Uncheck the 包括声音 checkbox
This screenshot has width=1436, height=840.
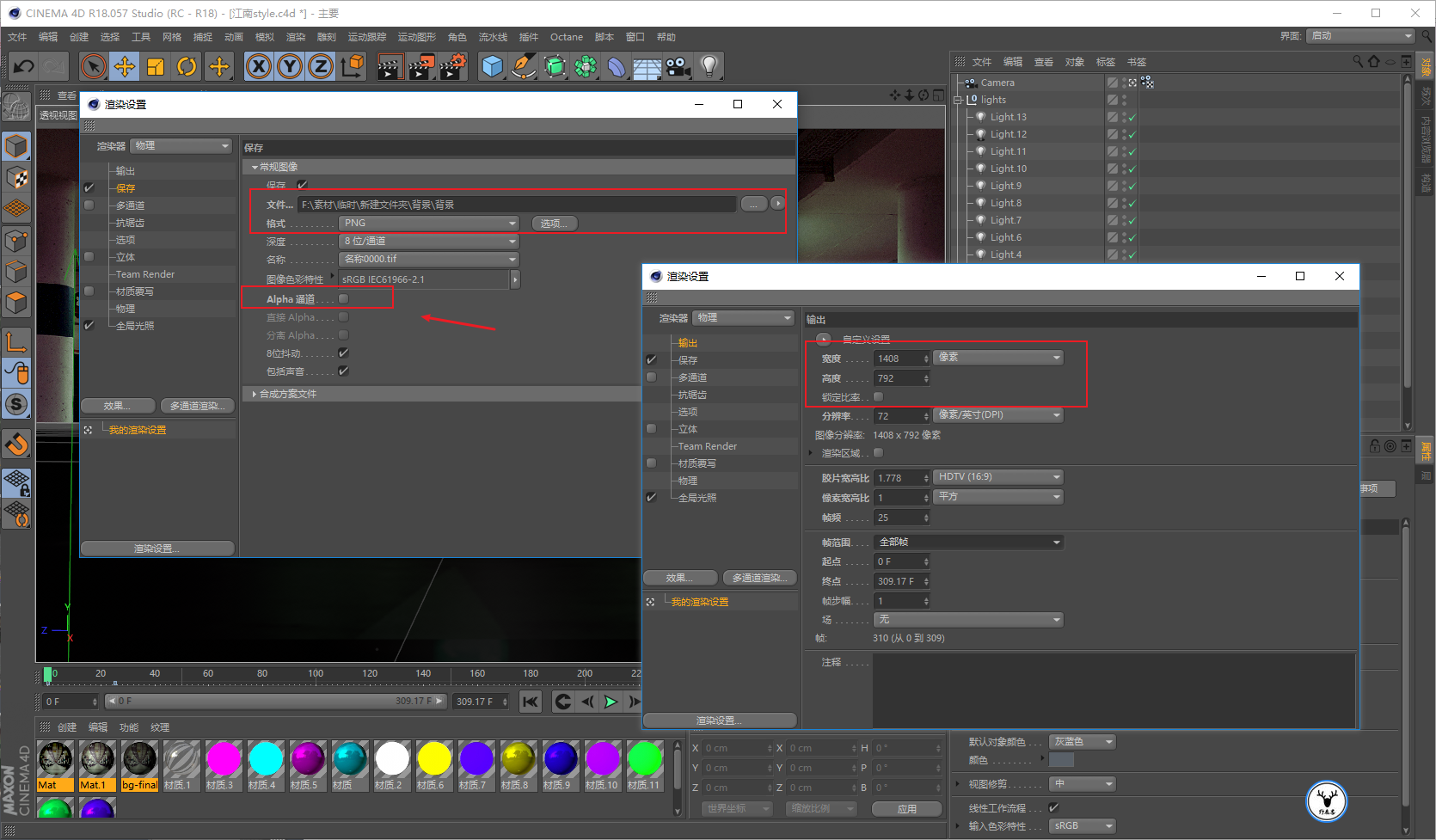click(344, 371)
